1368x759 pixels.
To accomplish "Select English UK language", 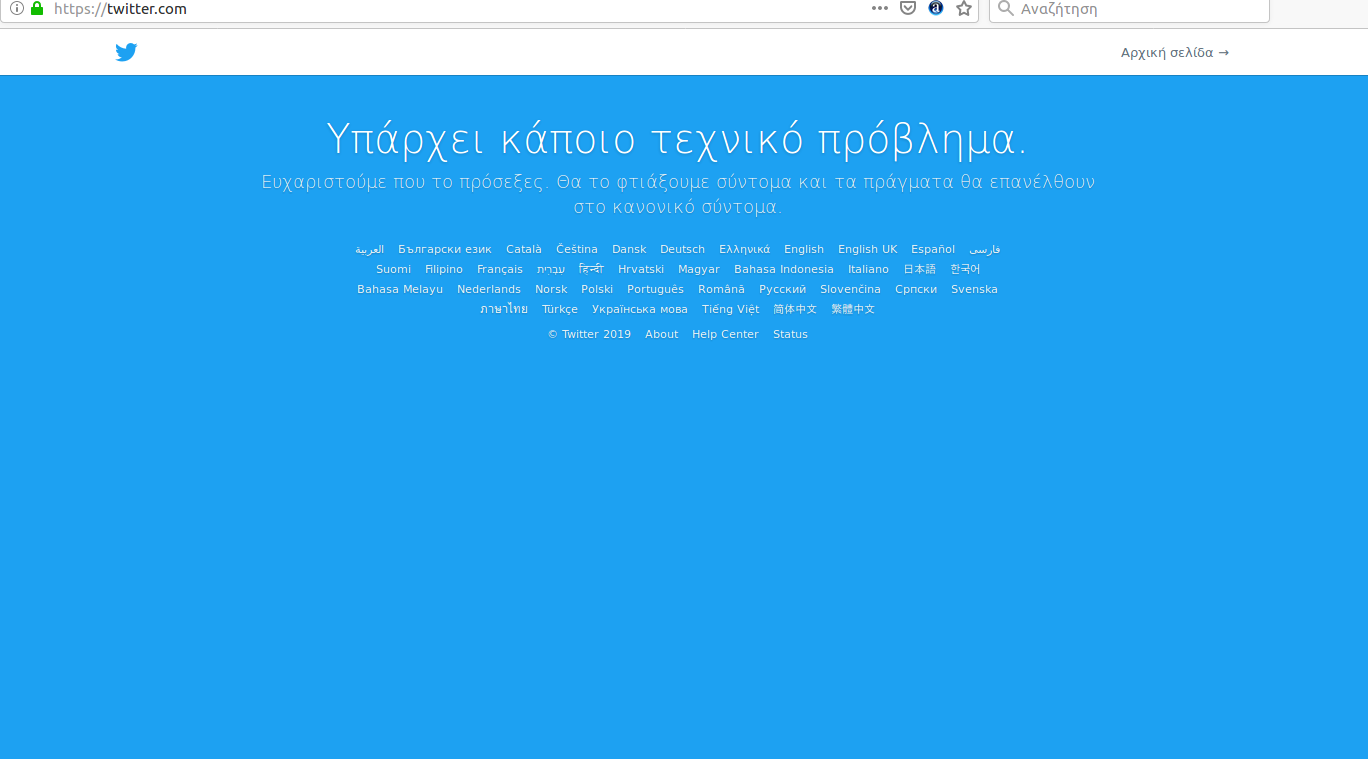I will click(867, 250).
